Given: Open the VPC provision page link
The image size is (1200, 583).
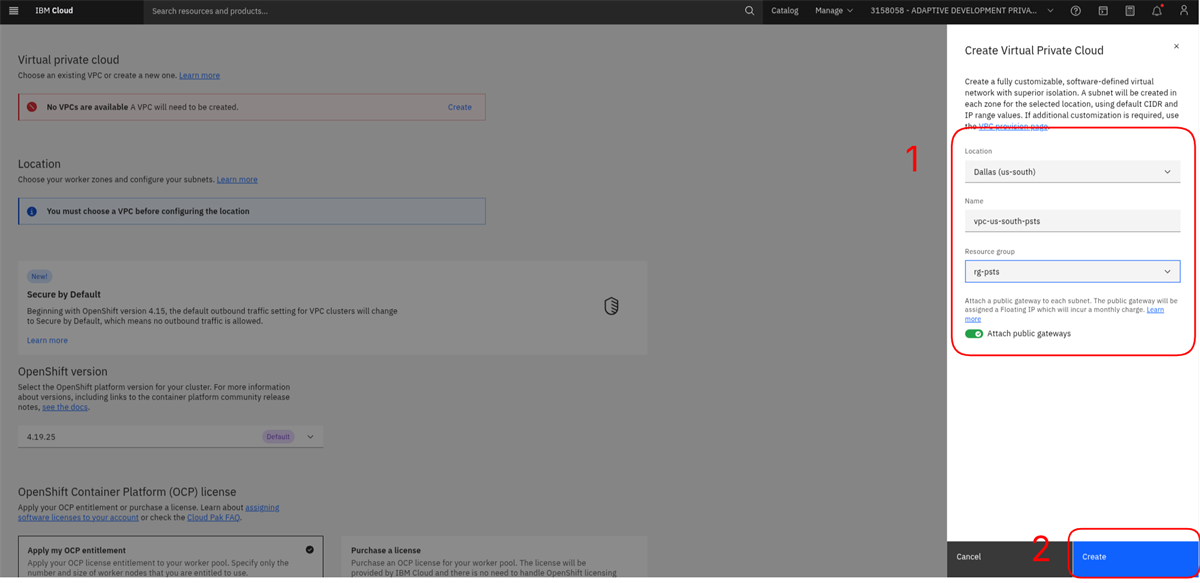Looking at the screenshot, I should (1013, 127).
